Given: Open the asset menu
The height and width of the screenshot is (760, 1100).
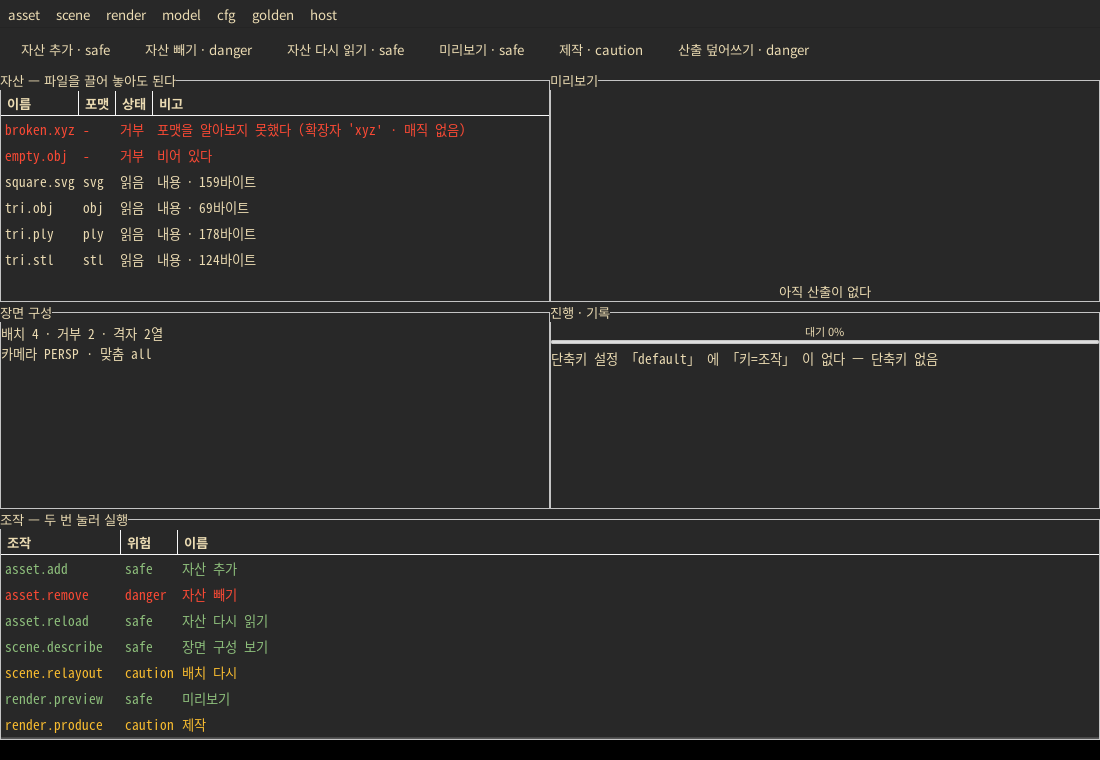Looking at the screenshot, I should (x=24, y=15).
